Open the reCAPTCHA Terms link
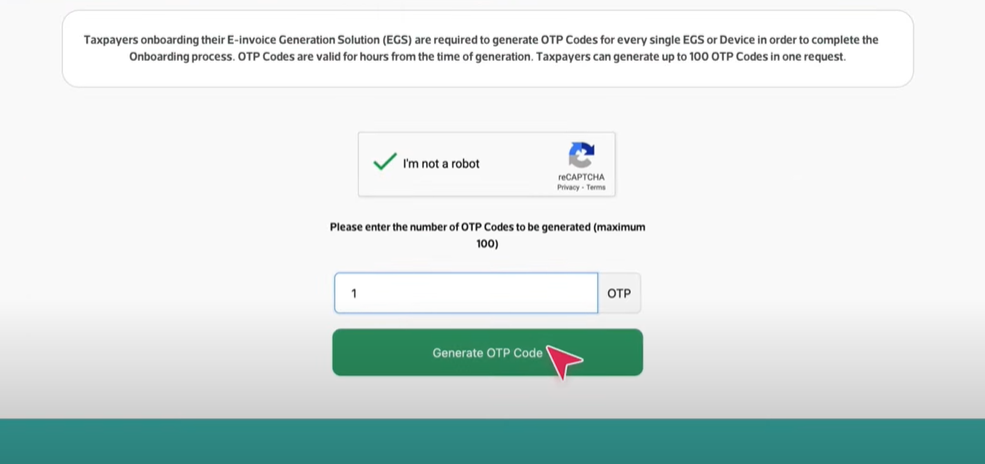Viewport: 985px width, 464px height. point(596,187)
